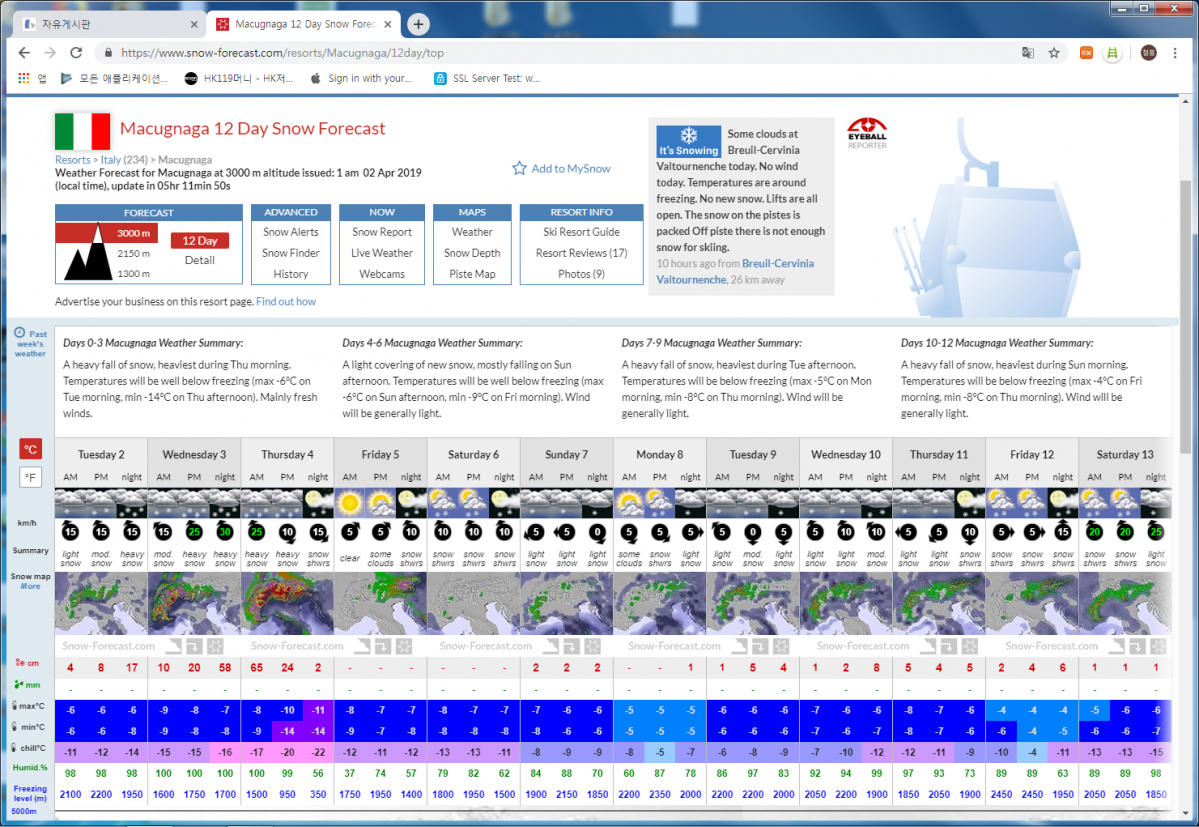Click the snowflake icon below Friday 5 snow map
Image resolution: width=1199 pixels, height=827 pixels.
pyautogui.click(x=404, y=647)
